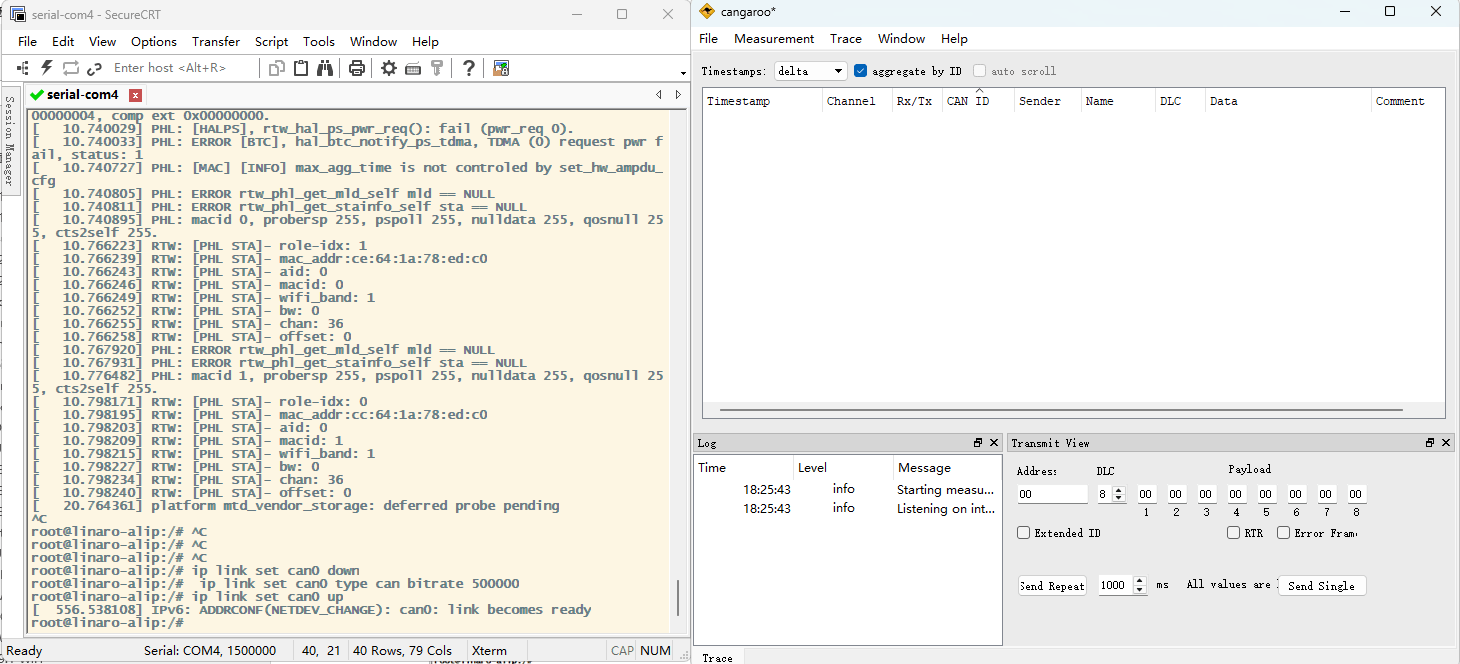Click the Reconnect icon in SecureCRT toolbar
The image size is (1460, 664).
(70, 68)
